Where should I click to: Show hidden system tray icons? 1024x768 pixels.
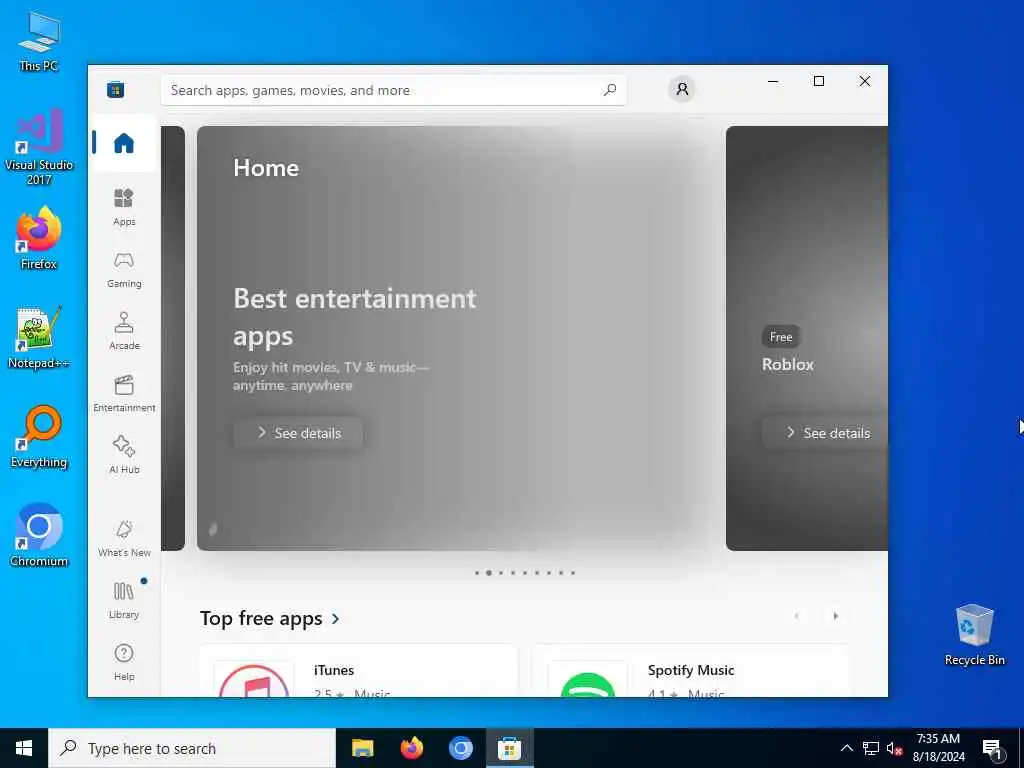pyautogui.click(x=846, y=748)
